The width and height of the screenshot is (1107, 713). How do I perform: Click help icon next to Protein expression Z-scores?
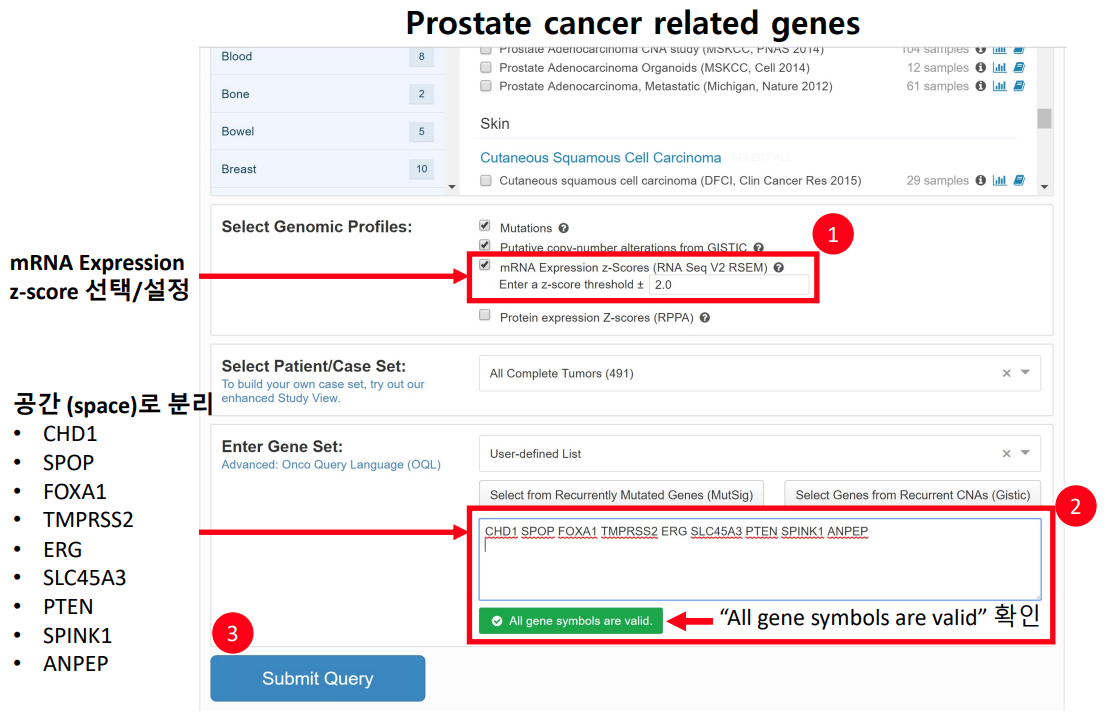pyautogui.click(x=705, y=318)
